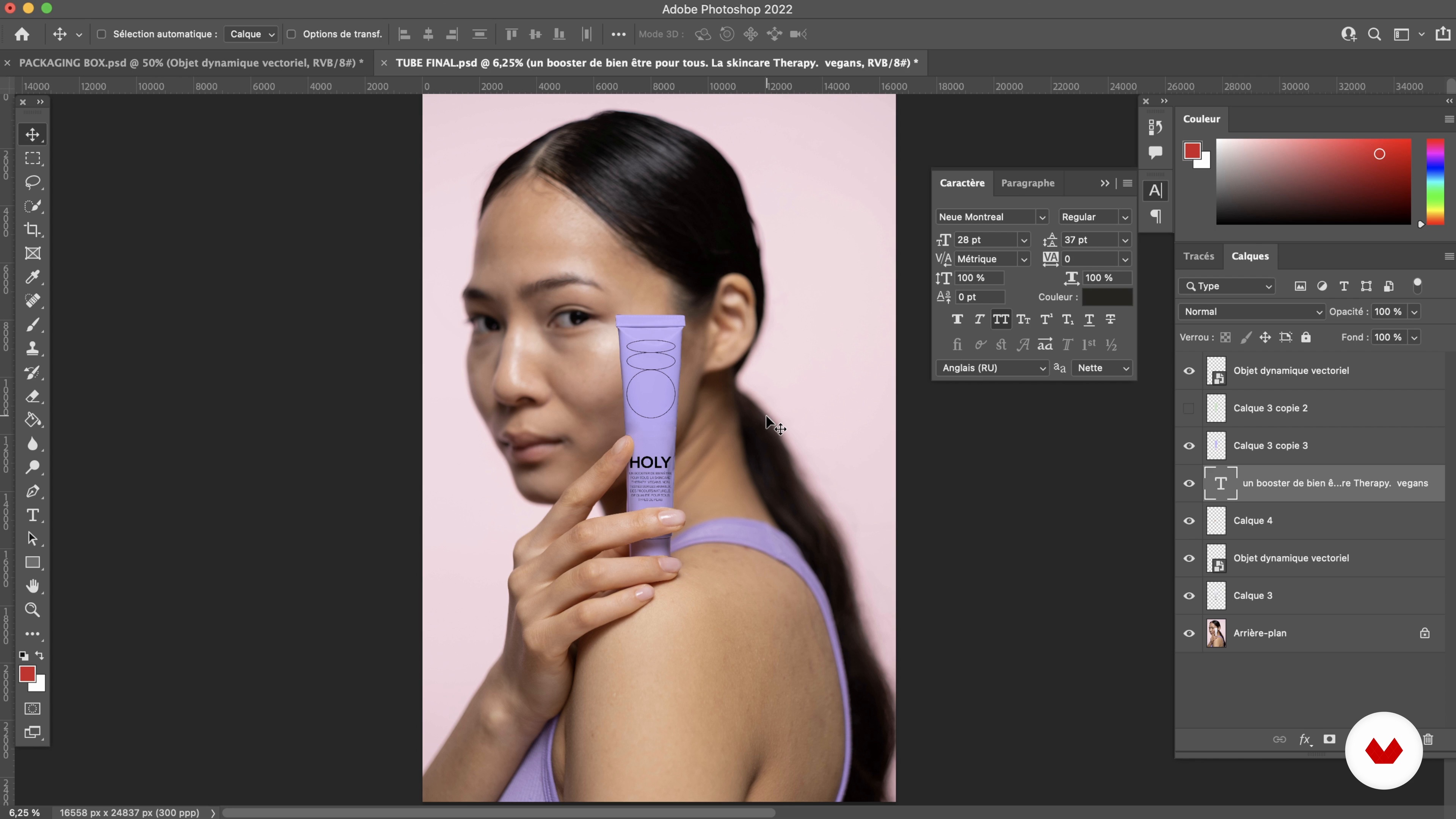
Task: Pick the Eyedropper tool
Action: 32,277
